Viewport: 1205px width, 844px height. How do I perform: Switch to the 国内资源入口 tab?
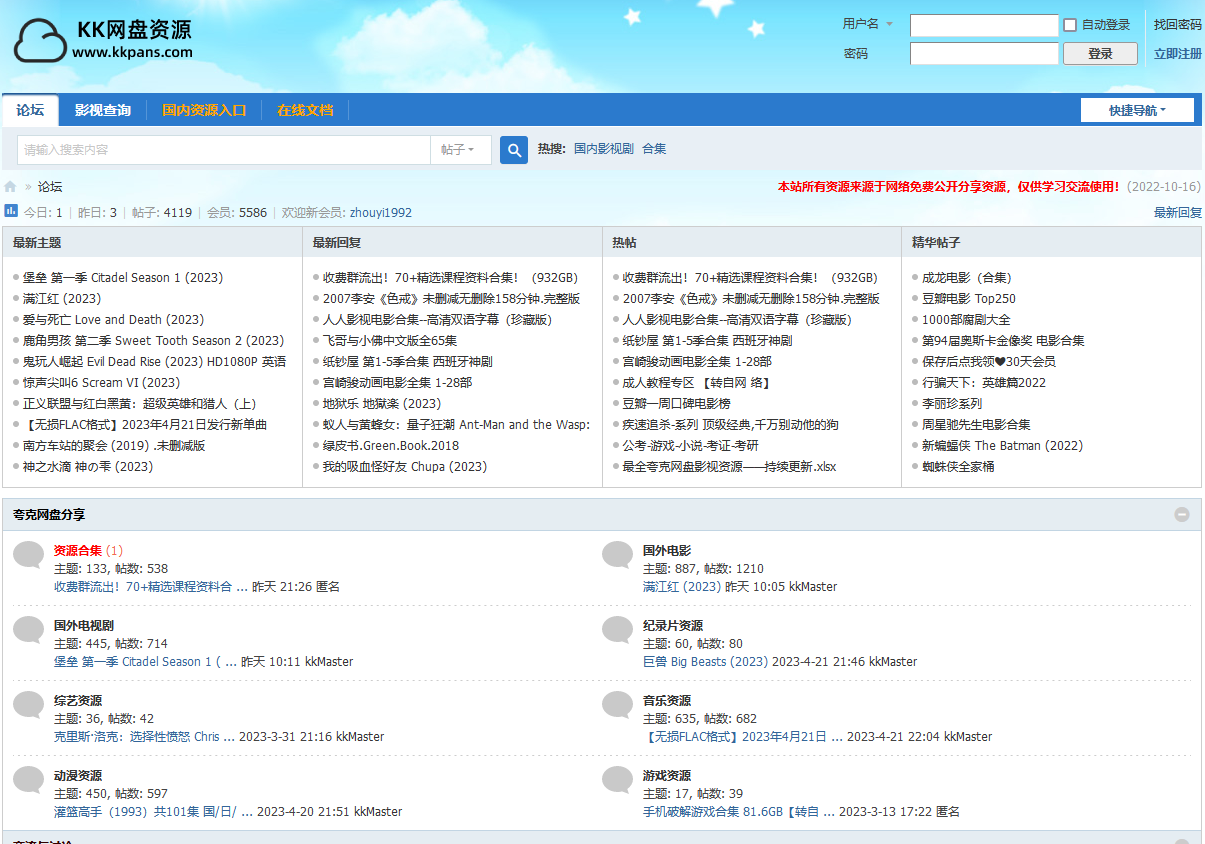(x=204, y=110)
